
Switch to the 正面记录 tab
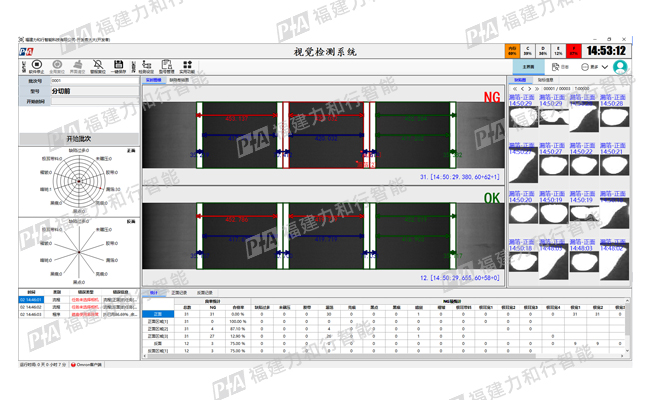point(180,293)
